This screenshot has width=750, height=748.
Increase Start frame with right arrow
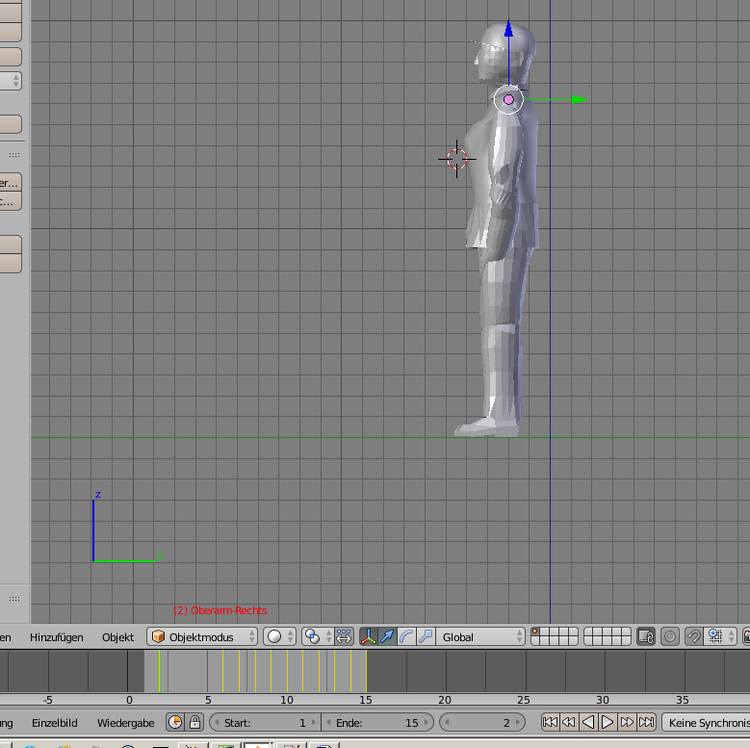[x=314, y=722]
